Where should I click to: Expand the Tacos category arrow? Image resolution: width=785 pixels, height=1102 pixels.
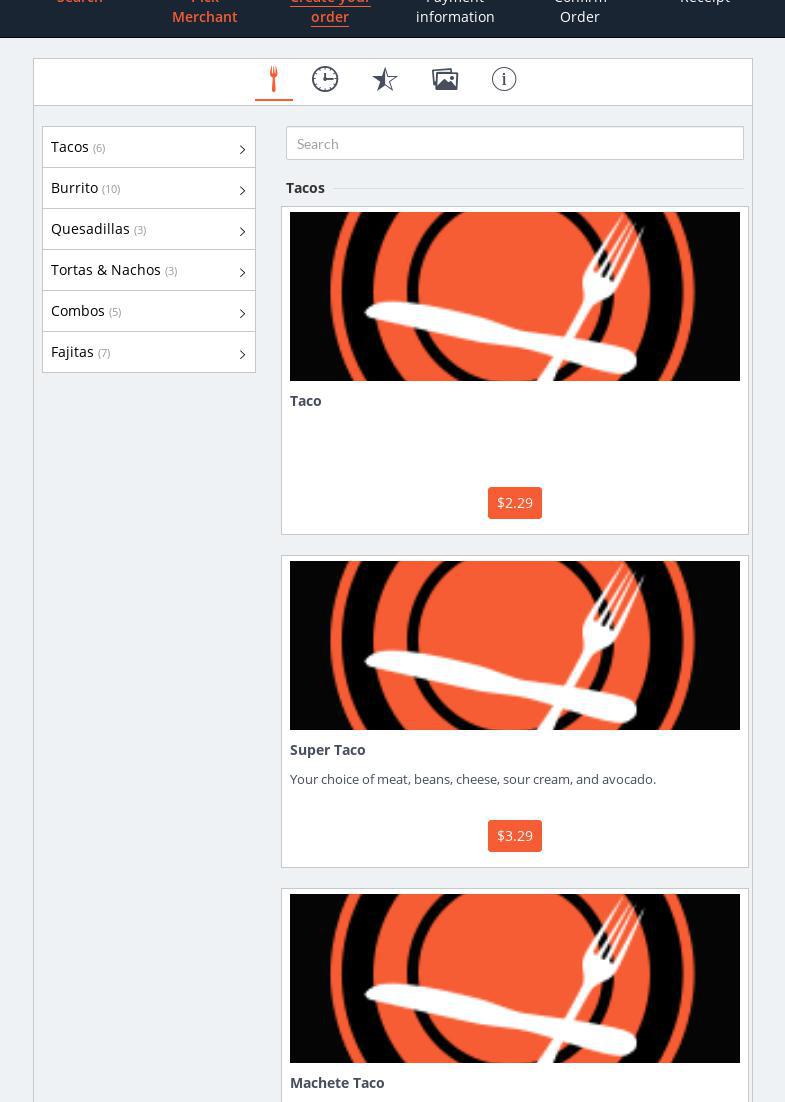click(242, 149)
